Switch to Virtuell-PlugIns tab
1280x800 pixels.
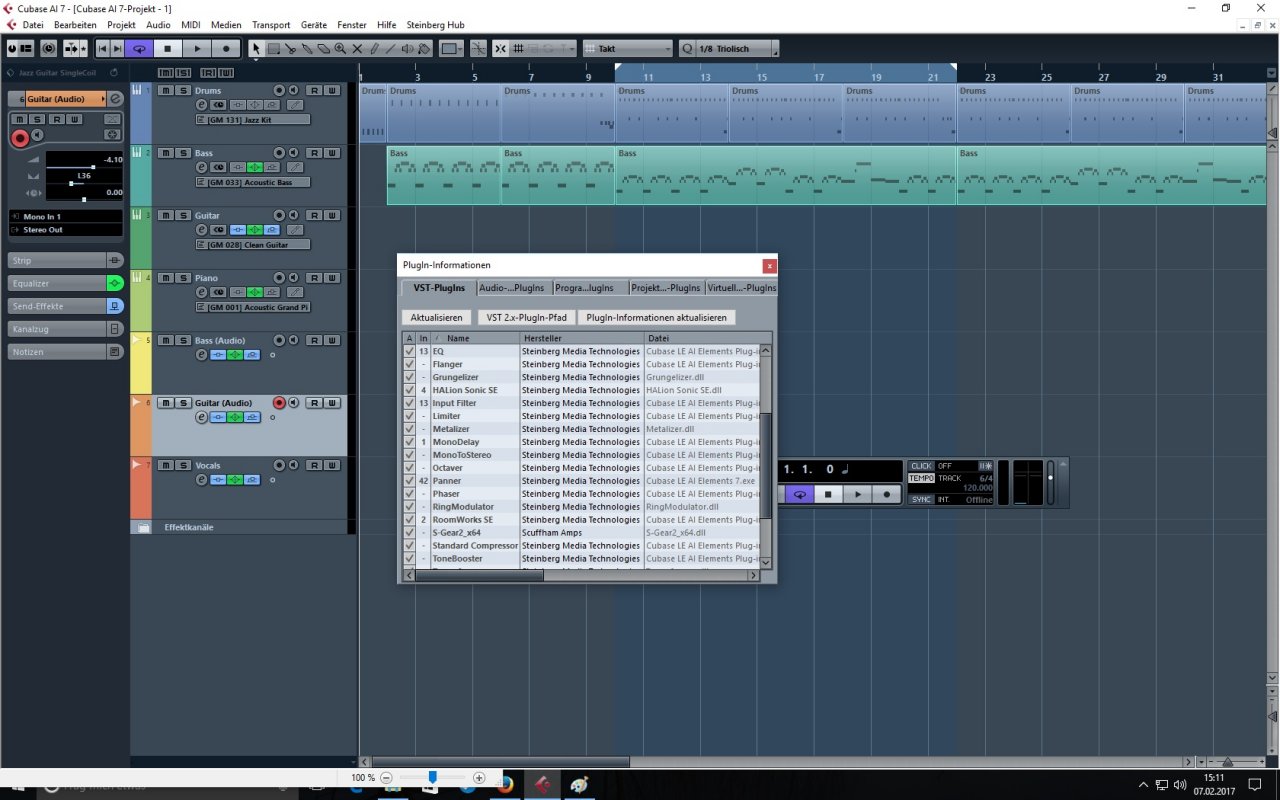coord(741,288)
